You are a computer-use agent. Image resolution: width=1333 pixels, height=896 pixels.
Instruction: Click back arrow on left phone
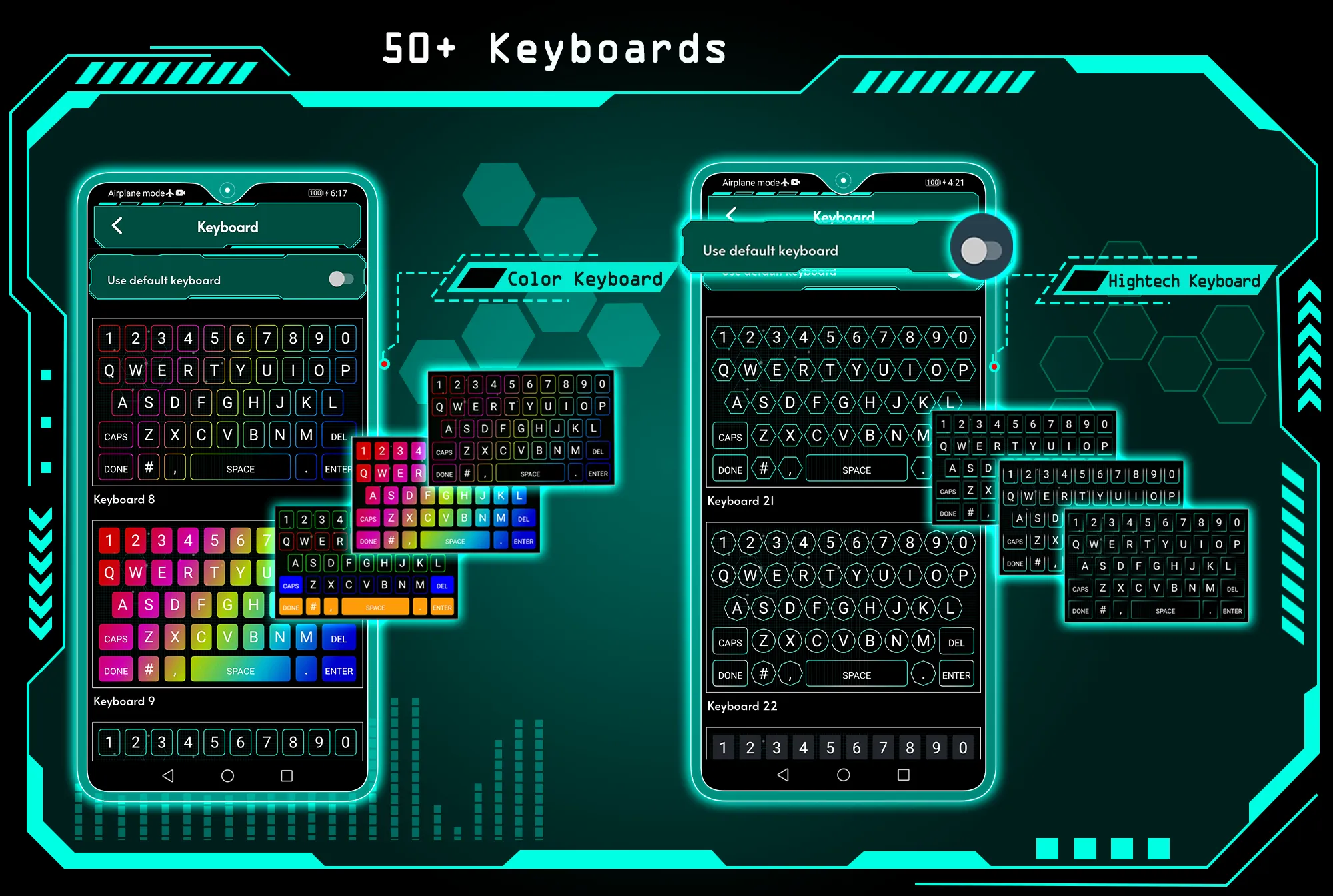(x=118, y=225)
